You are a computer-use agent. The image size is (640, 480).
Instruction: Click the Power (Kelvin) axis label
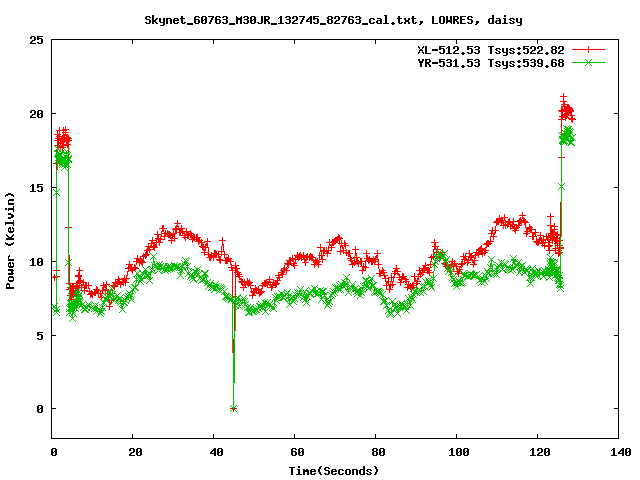(x=10, y=241)
